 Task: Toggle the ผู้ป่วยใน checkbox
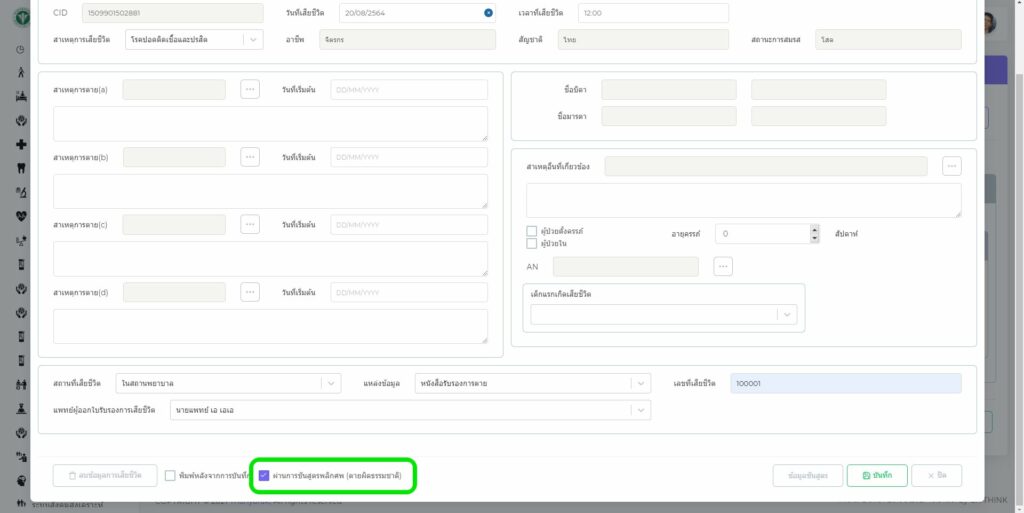click(x=532, y=244)
